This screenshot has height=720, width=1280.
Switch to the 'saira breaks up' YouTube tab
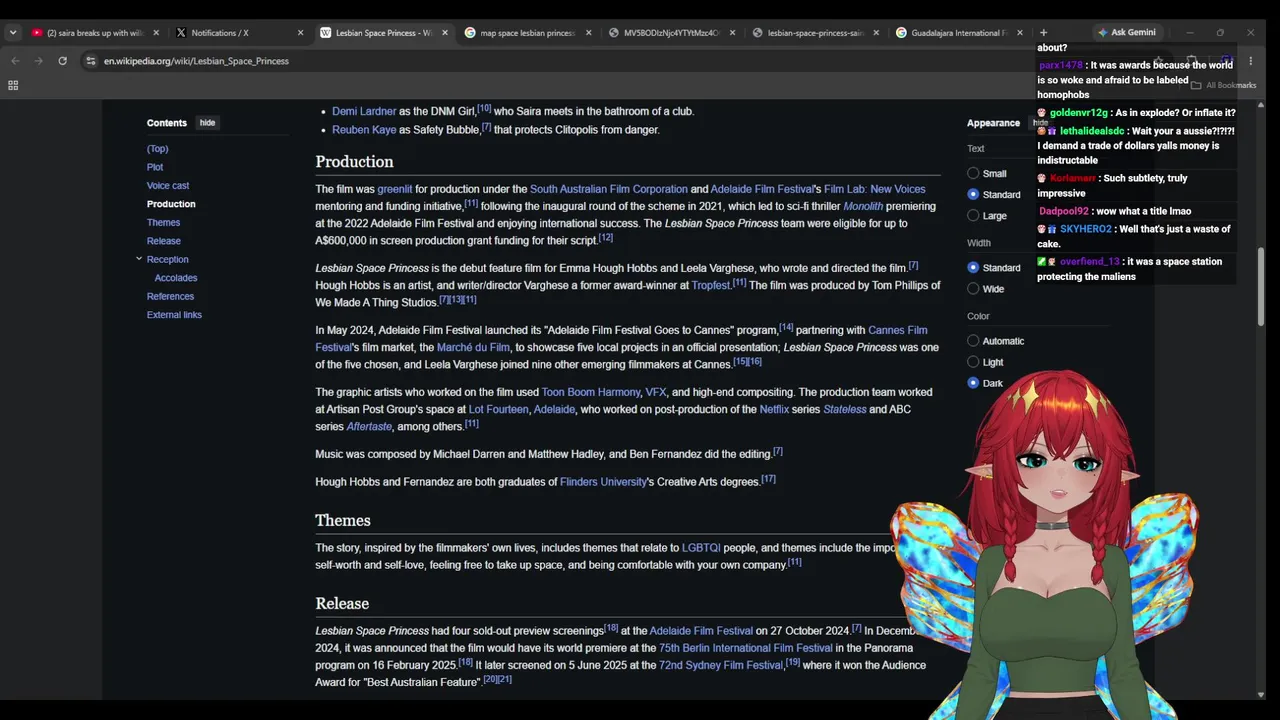pos(96,33)
